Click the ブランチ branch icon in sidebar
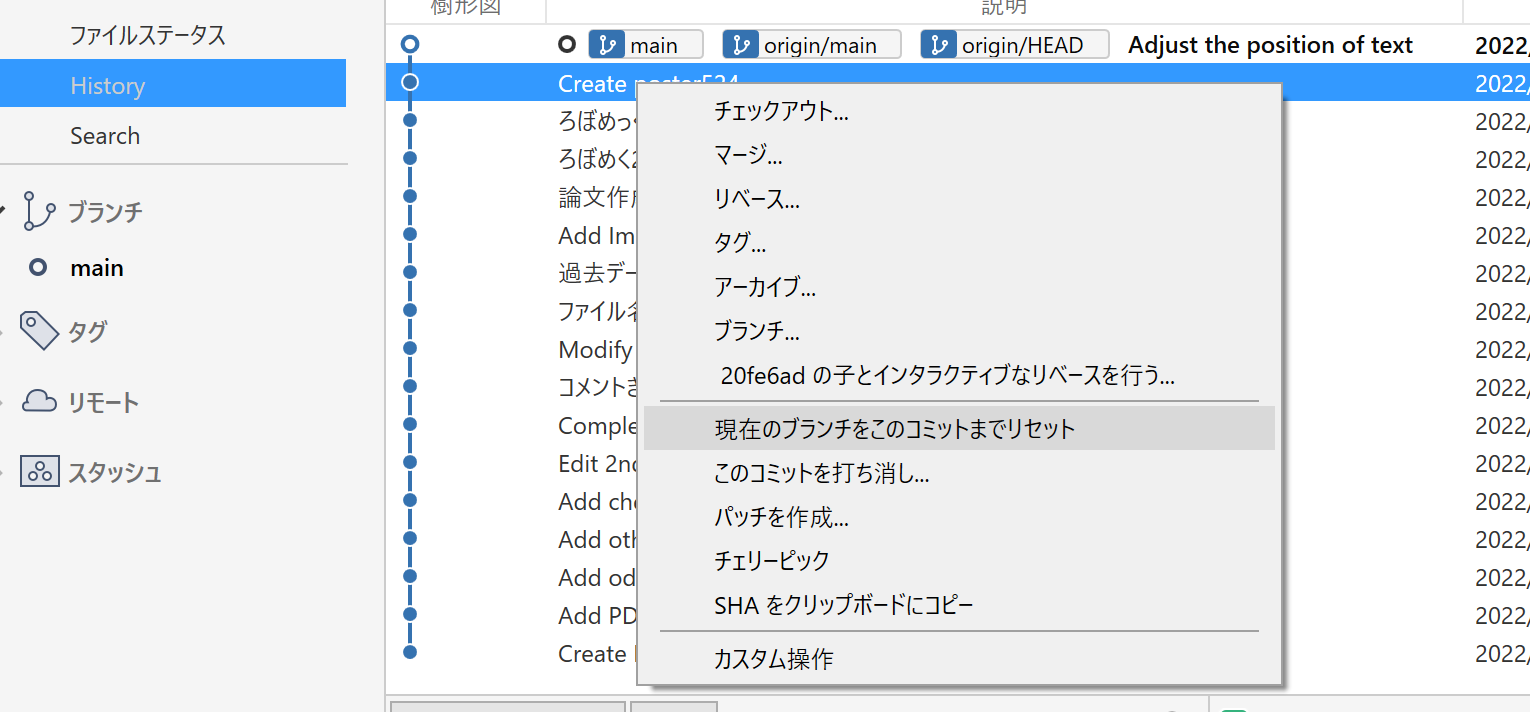This screenshot has height=712, width=1530. (x=39, y=211)
